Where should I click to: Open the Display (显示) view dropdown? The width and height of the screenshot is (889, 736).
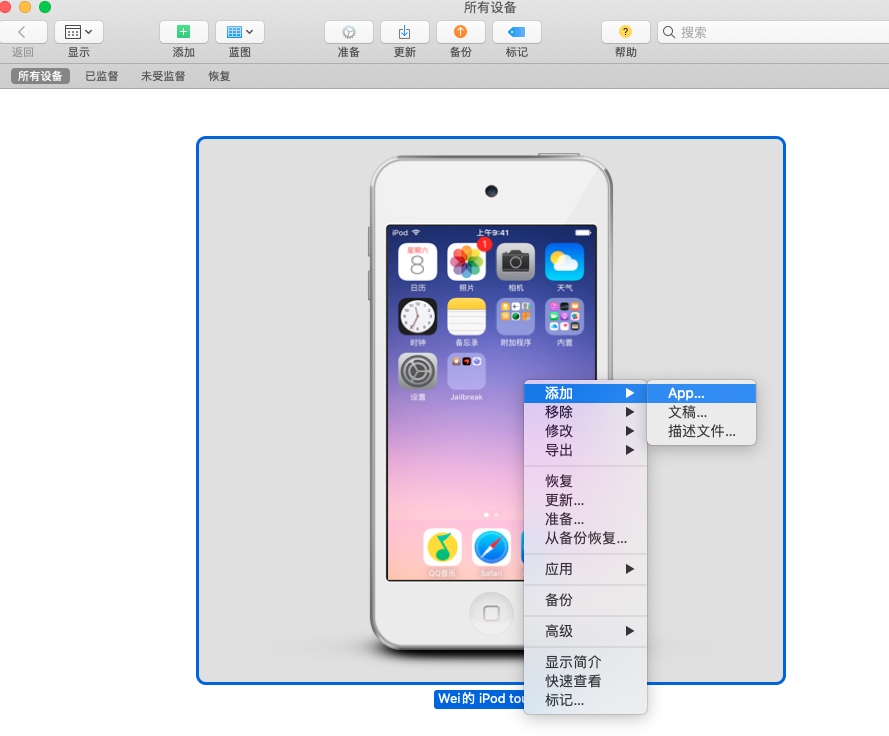(78, 32)
